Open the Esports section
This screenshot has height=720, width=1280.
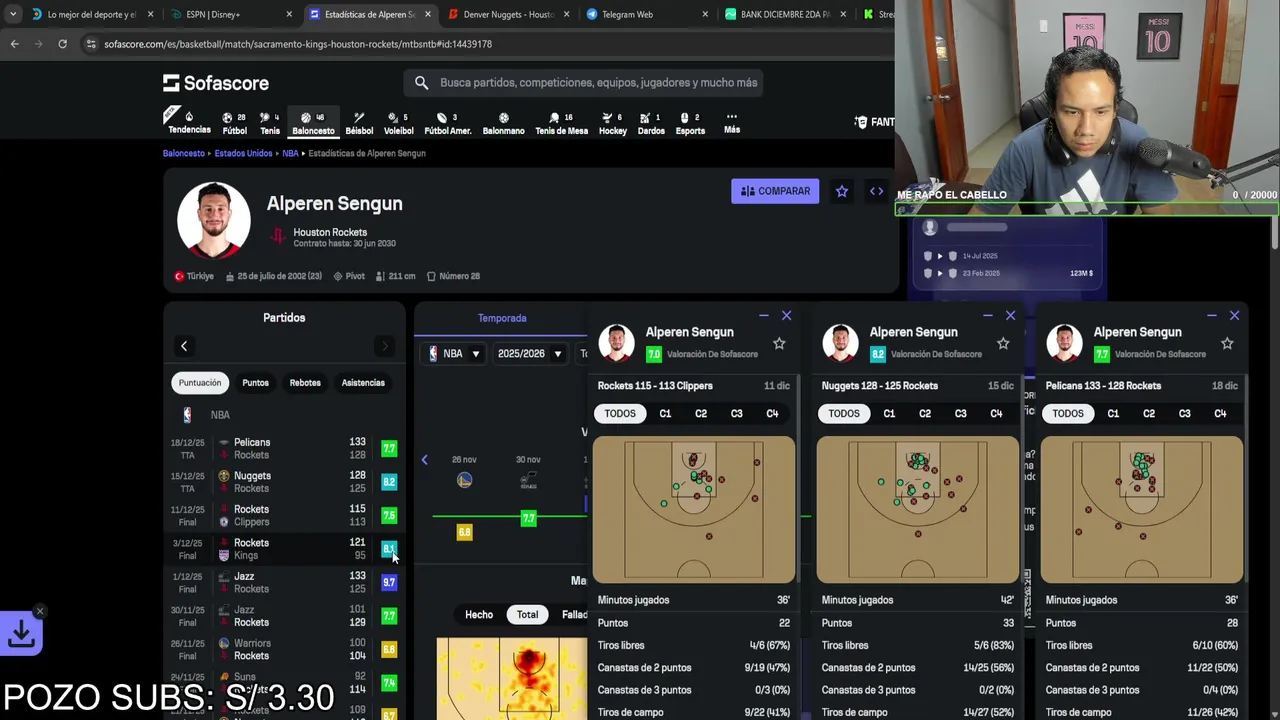(690, 123)
